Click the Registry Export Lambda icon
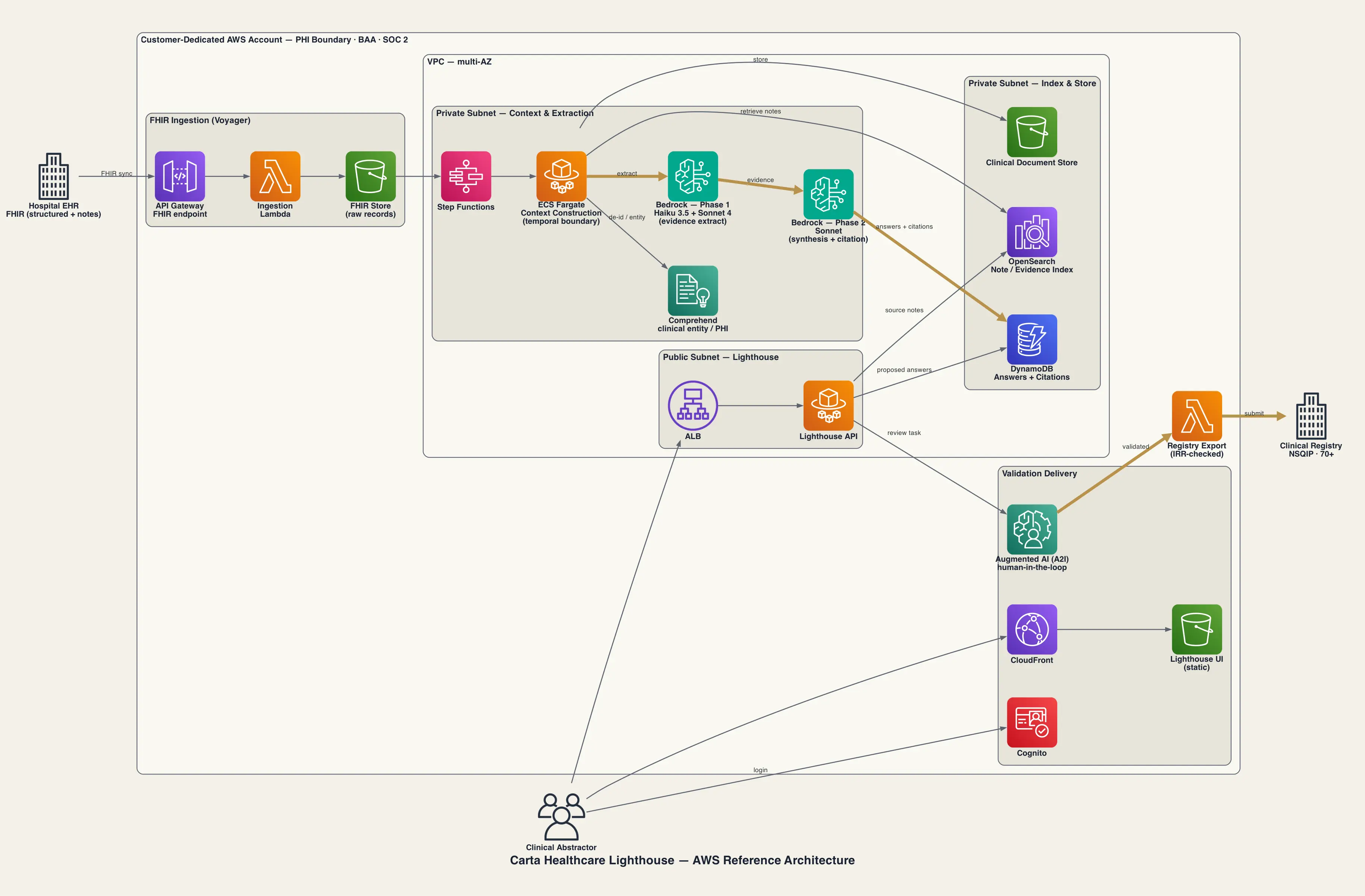 [x=1197, y=416]
